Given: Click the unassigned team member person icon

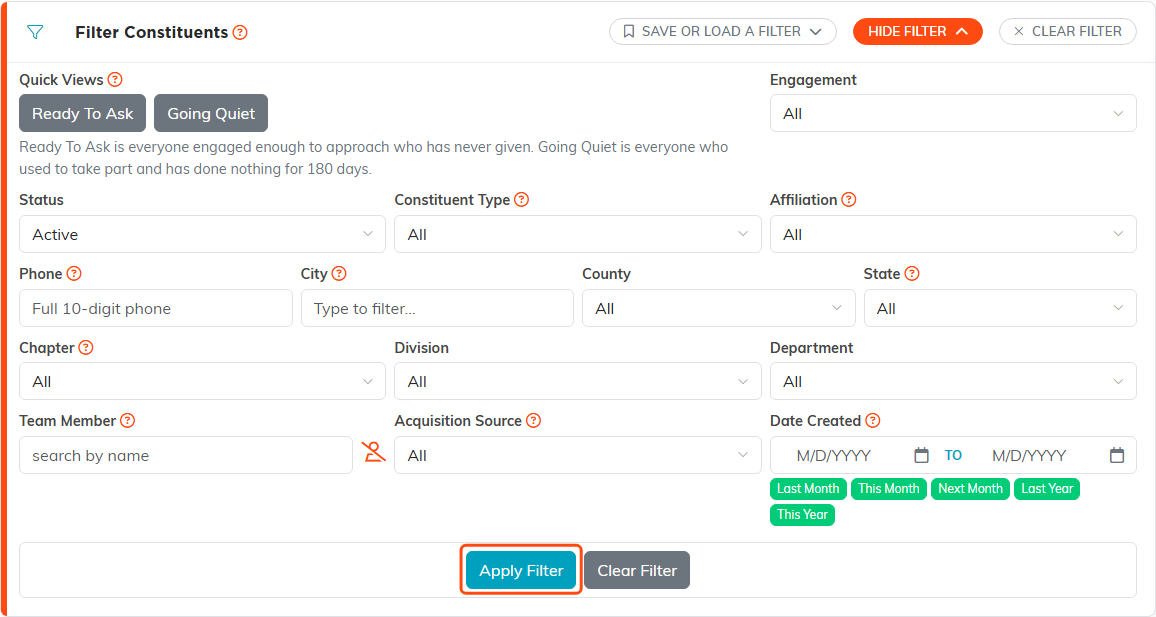Looking at the screenshot, I should tap(374, 452).
